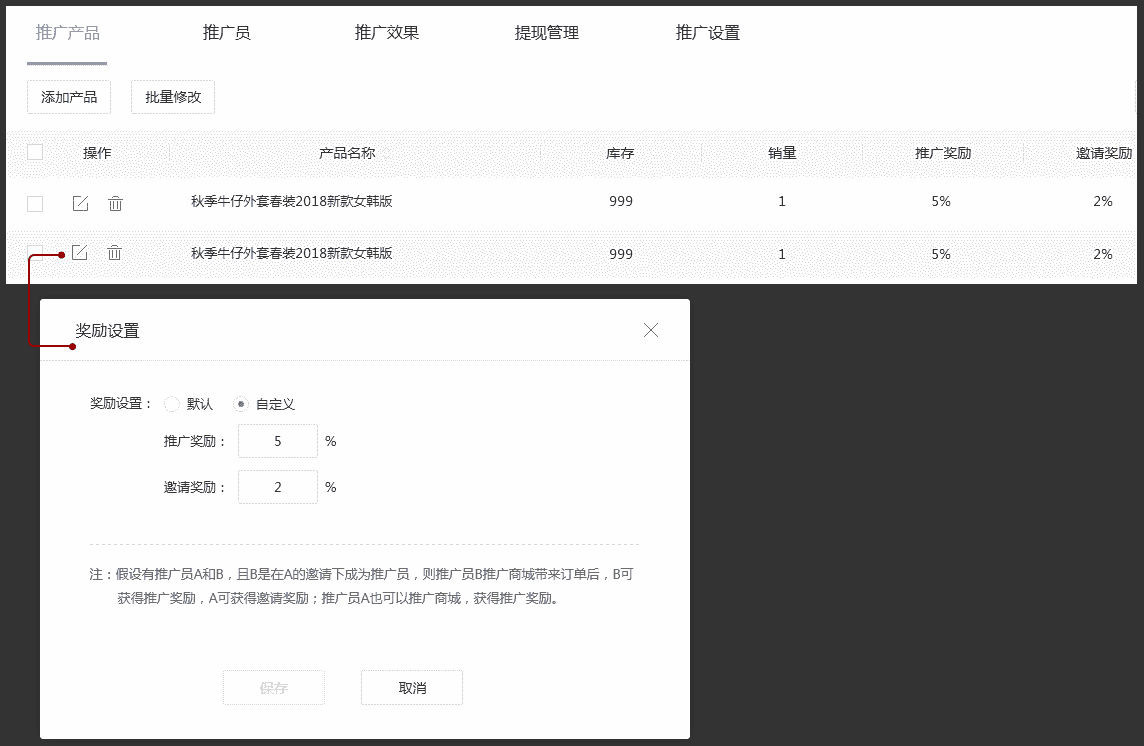Tick the select-all checkbox in table header
The image size is (1144, 746).
pyautogui.click(x=35, y=153)
